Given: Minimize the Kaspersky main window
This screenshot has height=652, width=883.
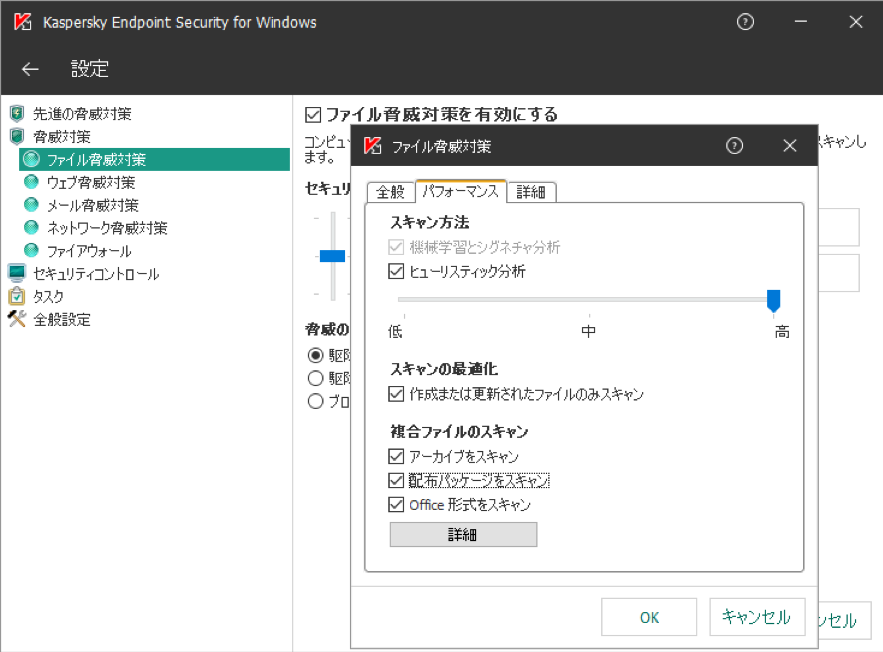Looking at the screenshot, I should coord(800,22).
